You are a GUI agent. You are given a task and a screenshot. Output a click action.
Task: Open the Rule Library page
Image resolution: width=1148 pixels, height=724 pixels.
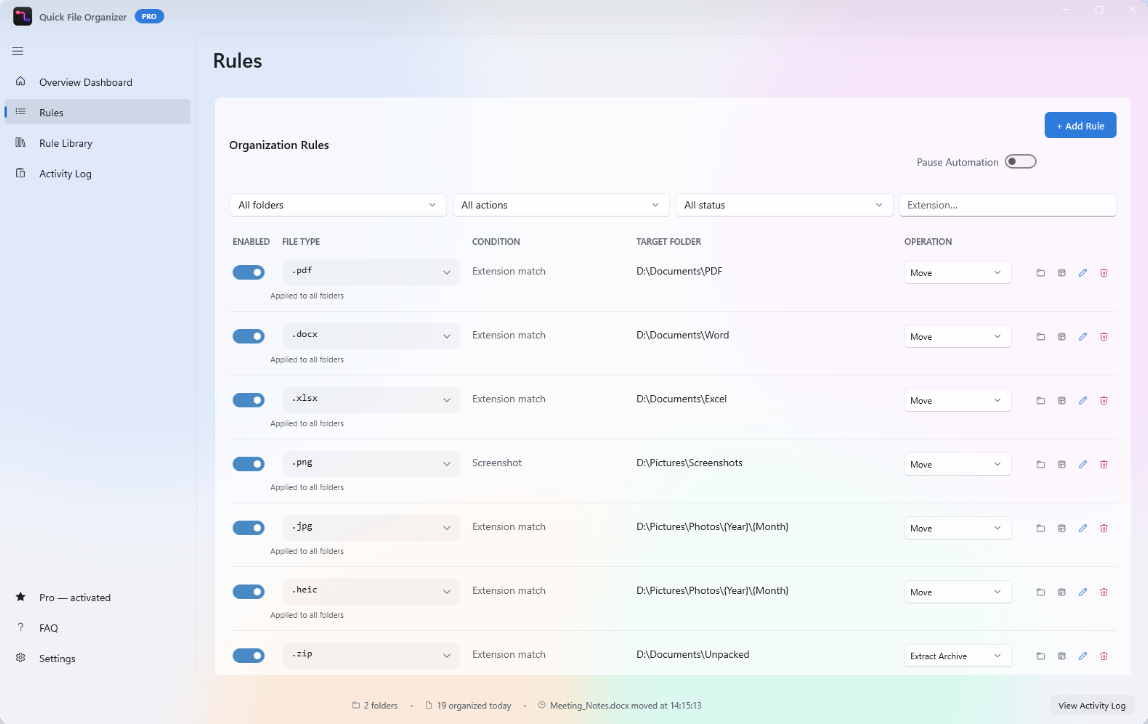[x=97, y=143]
